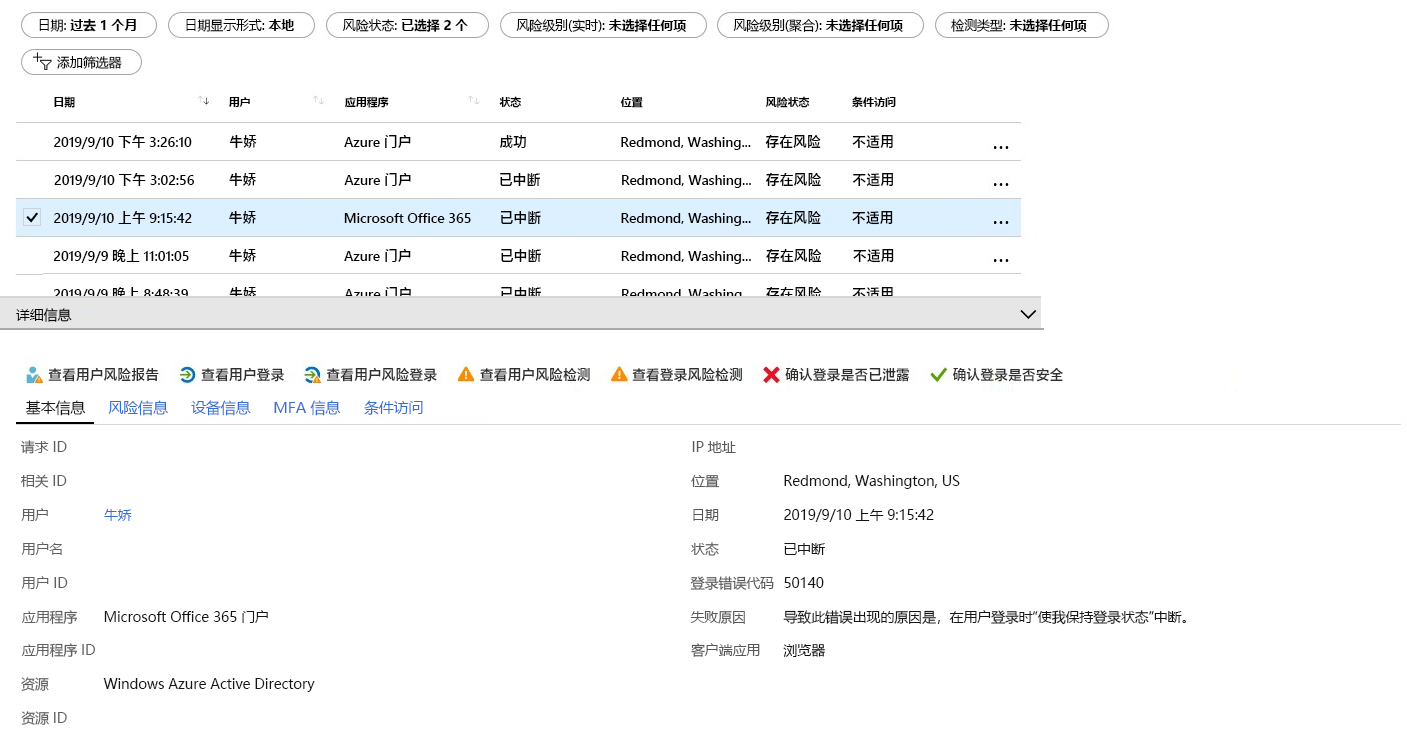Open the 风险级别(聚合) filter
This screenshot has height=733, width=1407.
821,25
